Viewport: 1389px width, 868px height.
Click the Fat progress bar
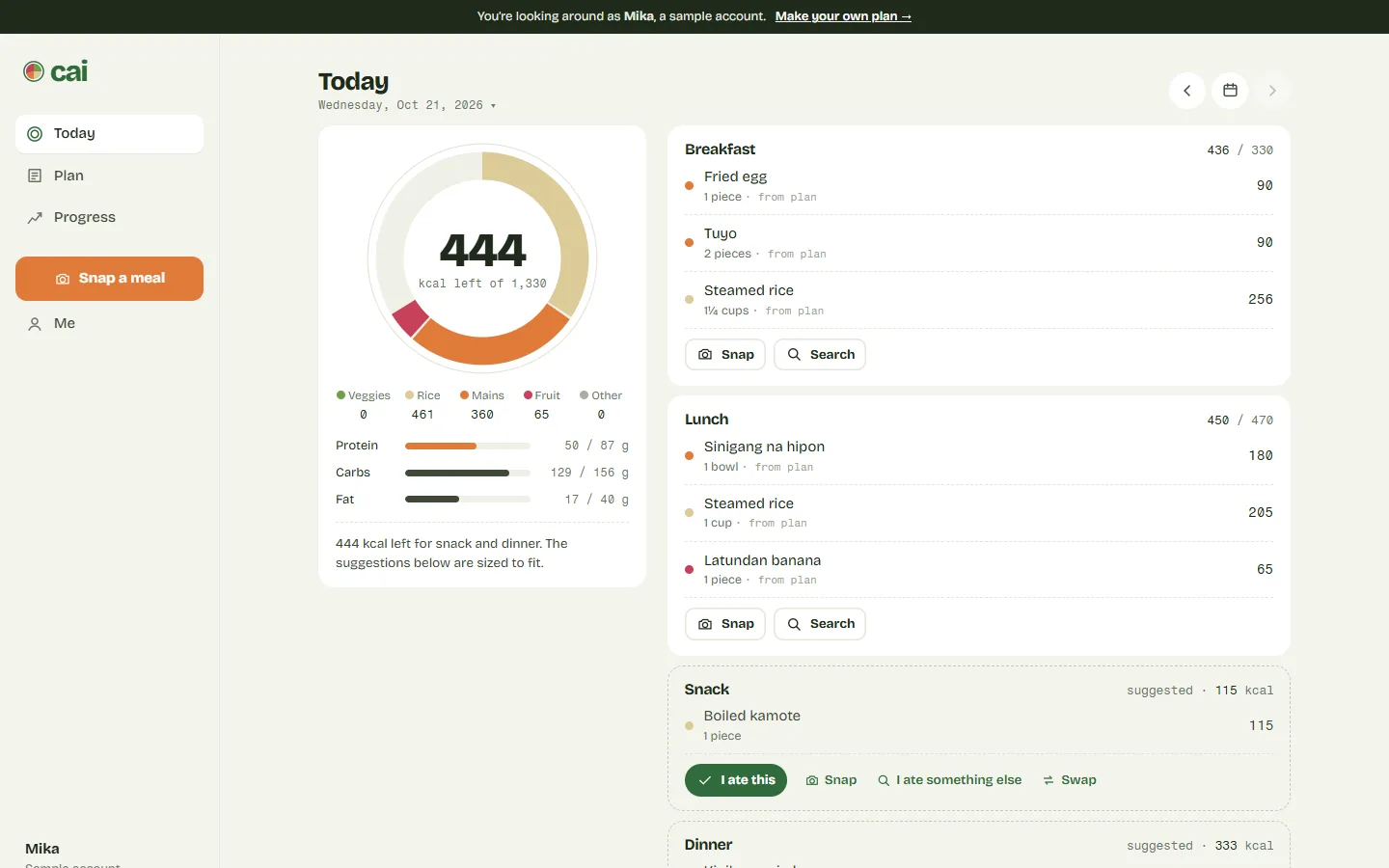[468, 500]
